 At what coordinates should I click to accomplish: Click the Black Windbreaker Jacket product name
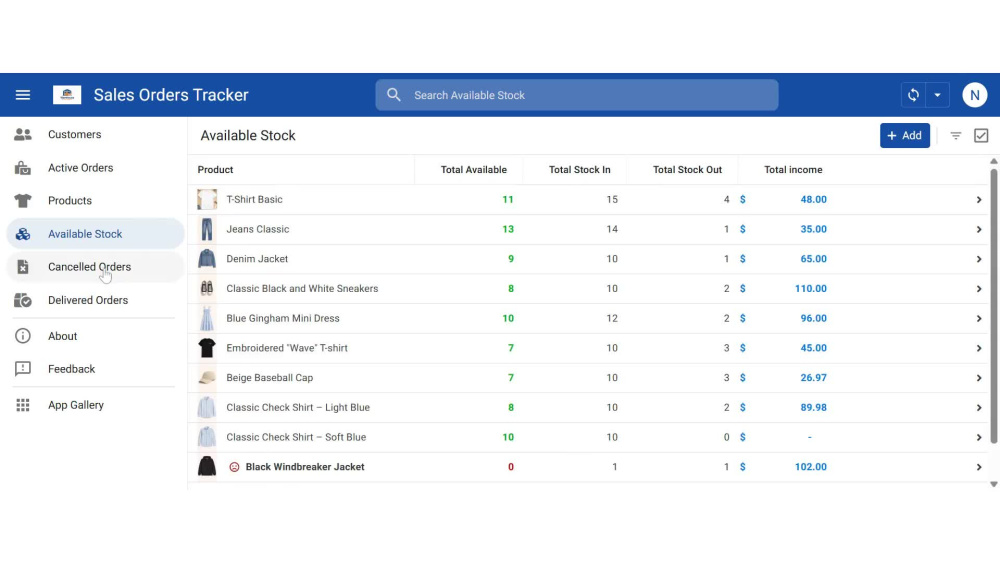305,467
